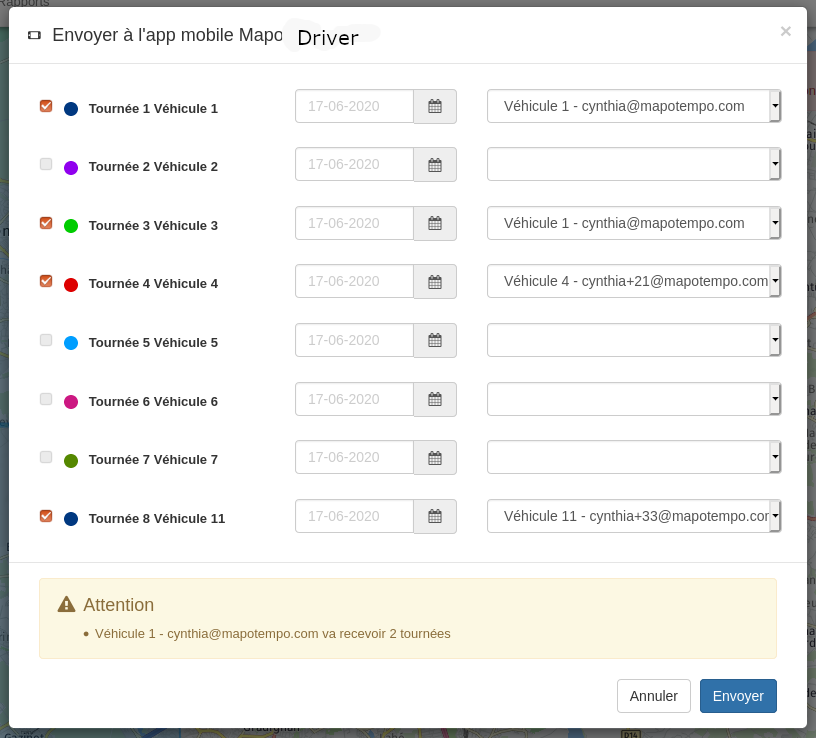Focus the date field for Tournée 8
The height and width of the screenshot is (738, 816).
tap(354, 516)
